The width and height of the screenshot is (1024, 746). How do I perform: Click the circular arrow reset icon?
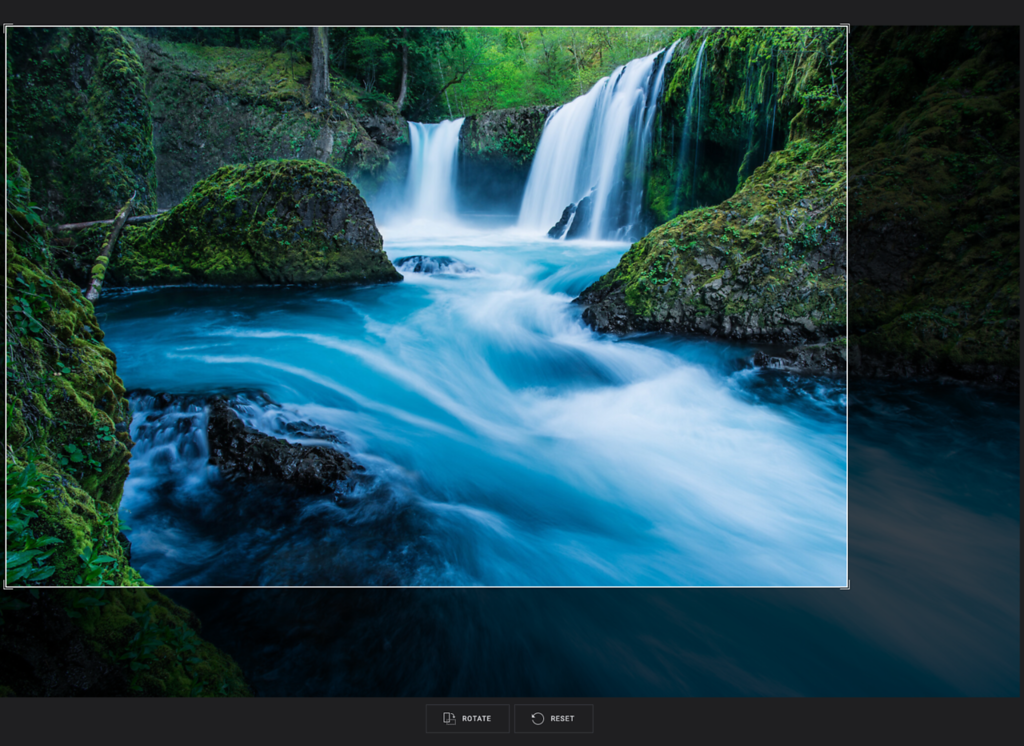coord(537,719)
